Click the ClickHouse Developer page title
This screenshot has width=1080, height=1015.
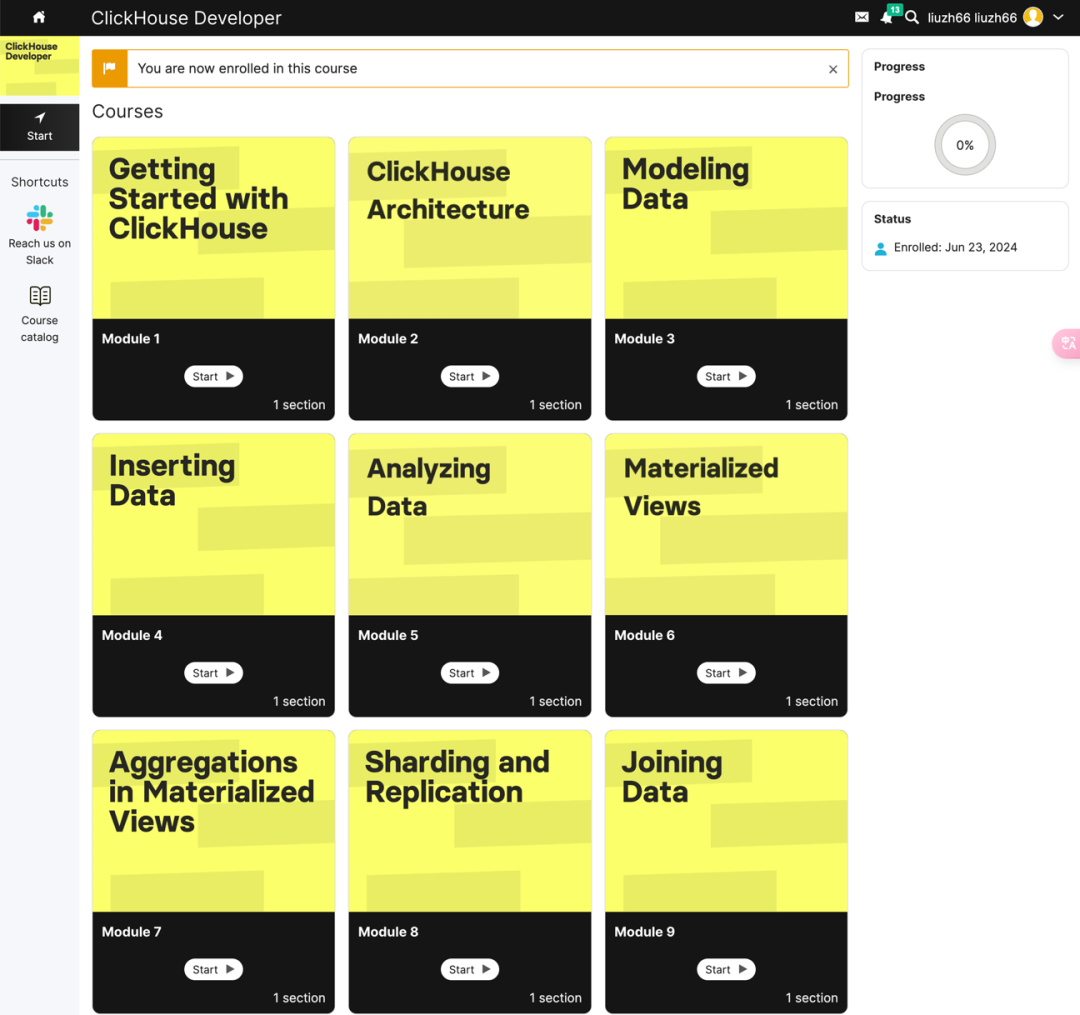click(186, 18)
